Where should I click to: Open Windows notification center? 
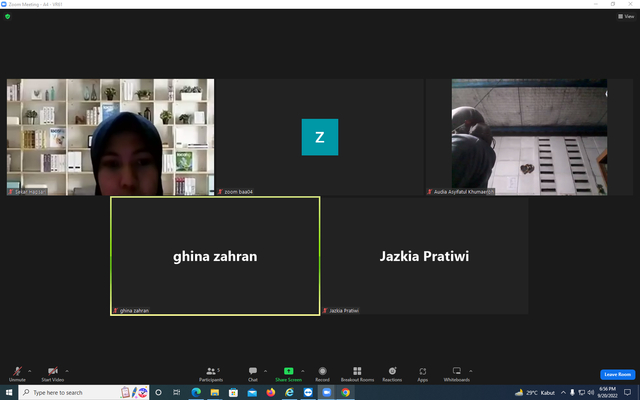(628, 392)
